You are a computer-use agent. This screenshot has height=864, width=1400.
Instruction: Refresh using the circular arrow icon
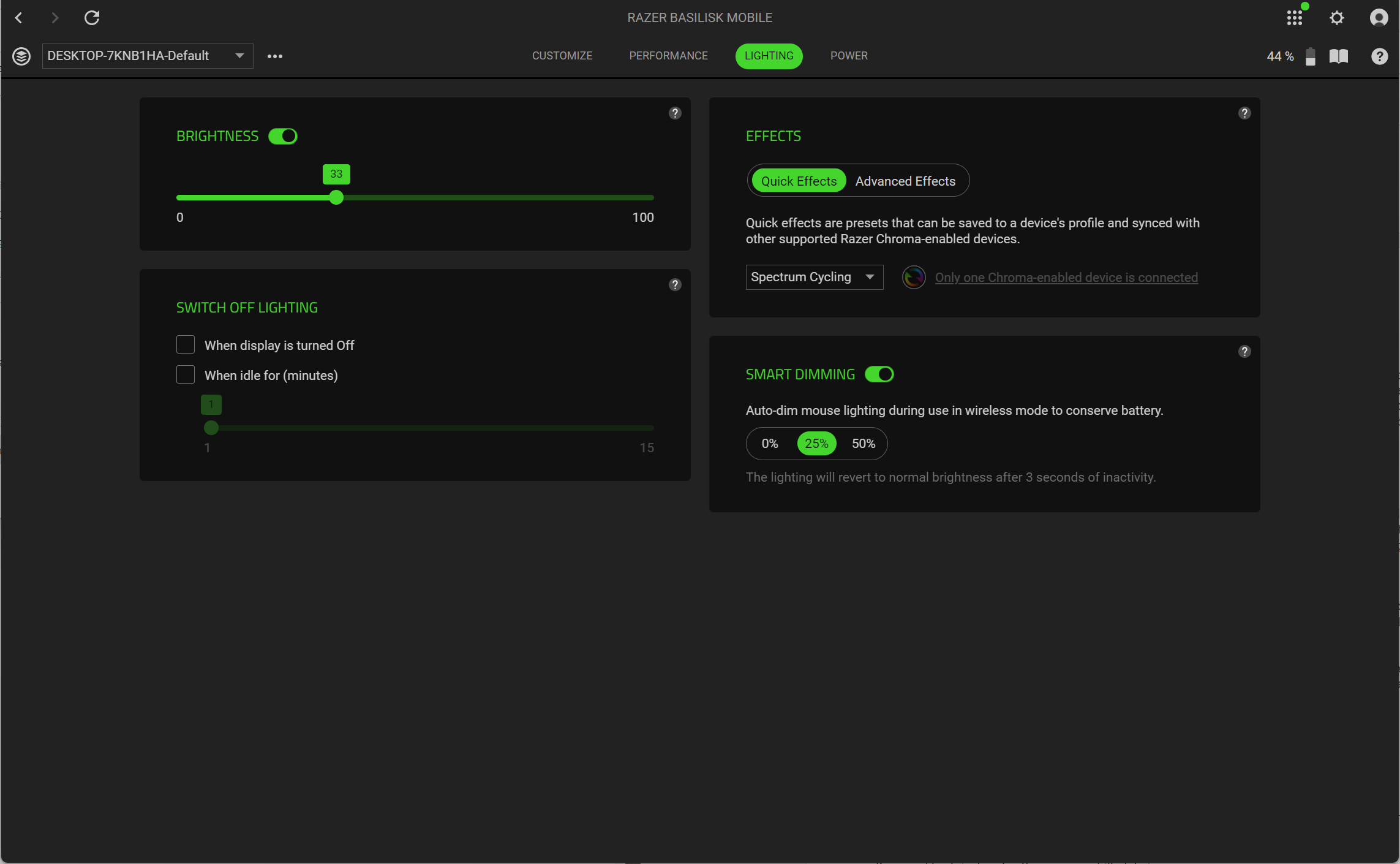[x=92, y=18]
